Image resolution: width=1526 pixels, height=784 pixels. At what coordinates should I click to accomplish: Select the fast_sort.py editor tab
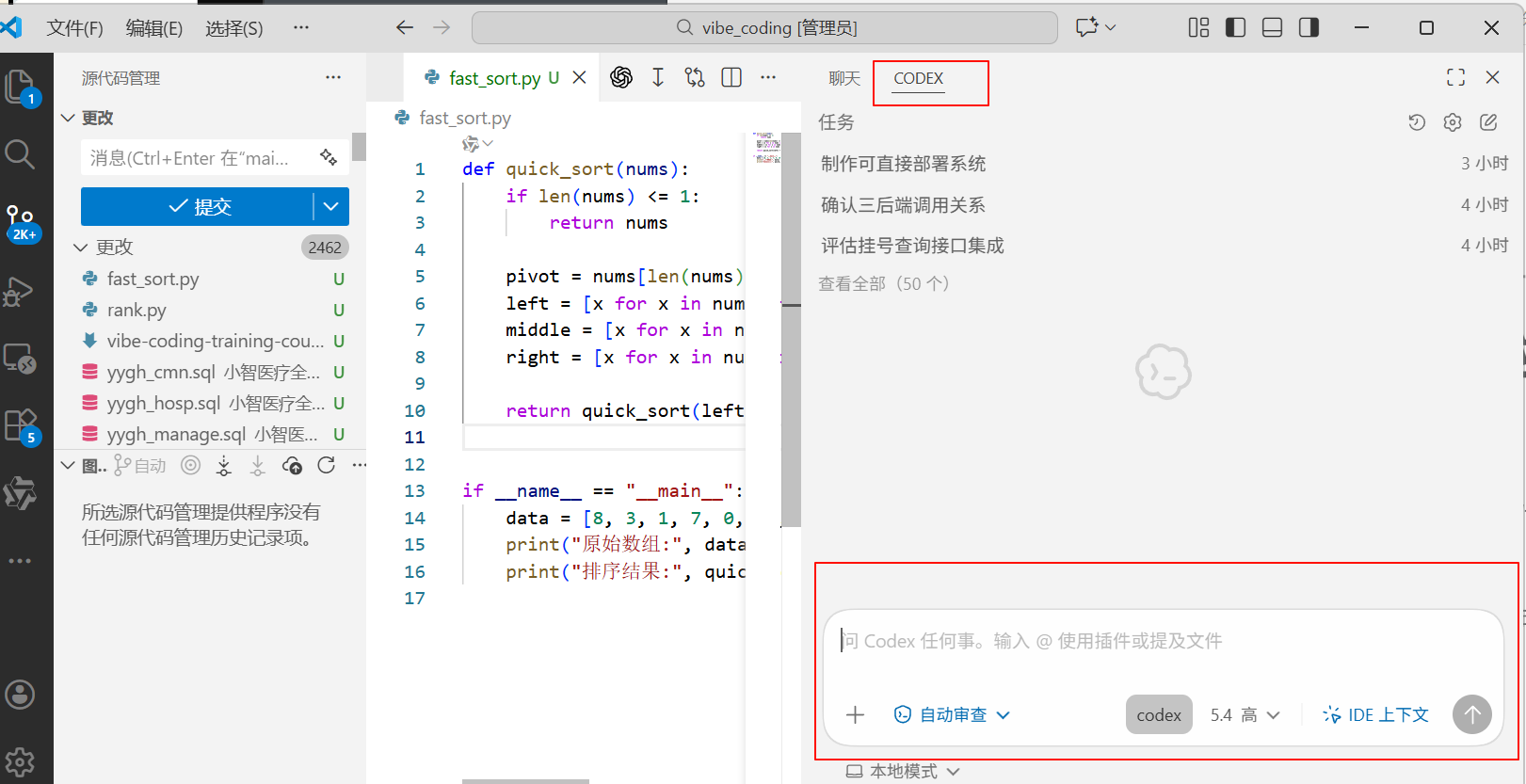[x=494, y=78]
